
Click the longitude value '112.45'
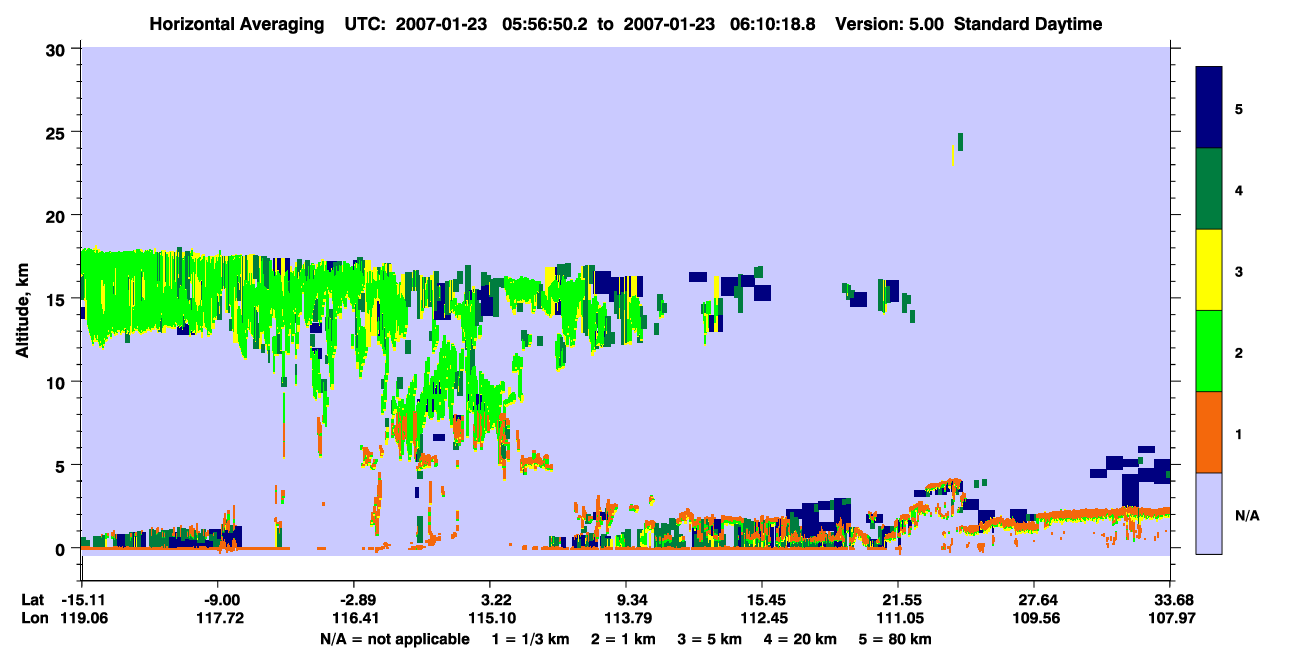(x=762, y=618)
